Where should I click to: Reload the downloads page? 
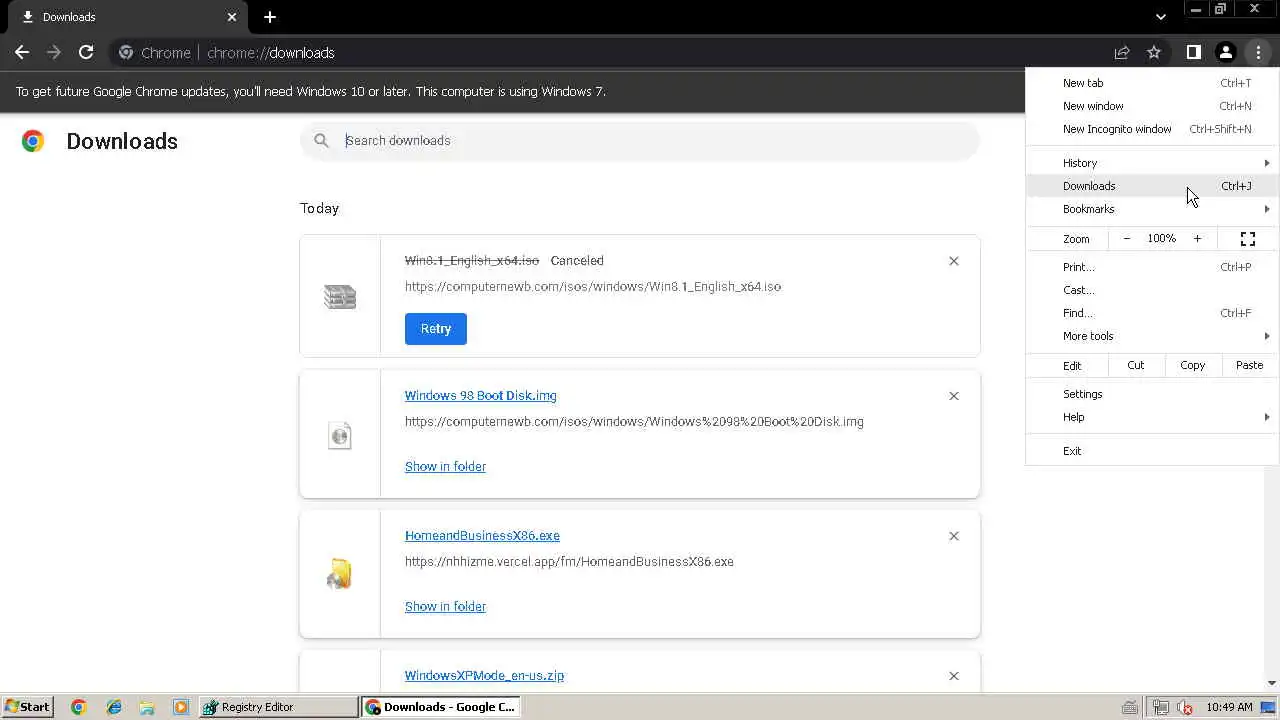pyautogui.click(x=86, y=52)
